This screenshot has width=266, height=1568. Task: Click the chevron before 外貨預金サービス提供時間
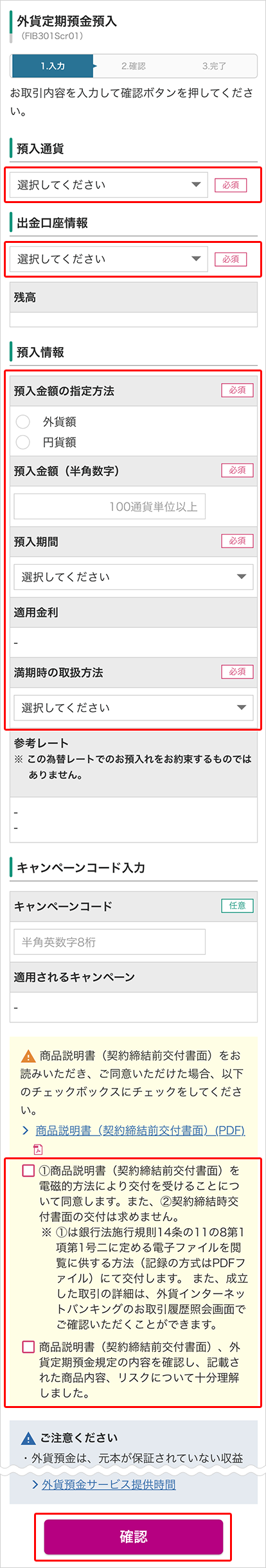[35, 1484]
